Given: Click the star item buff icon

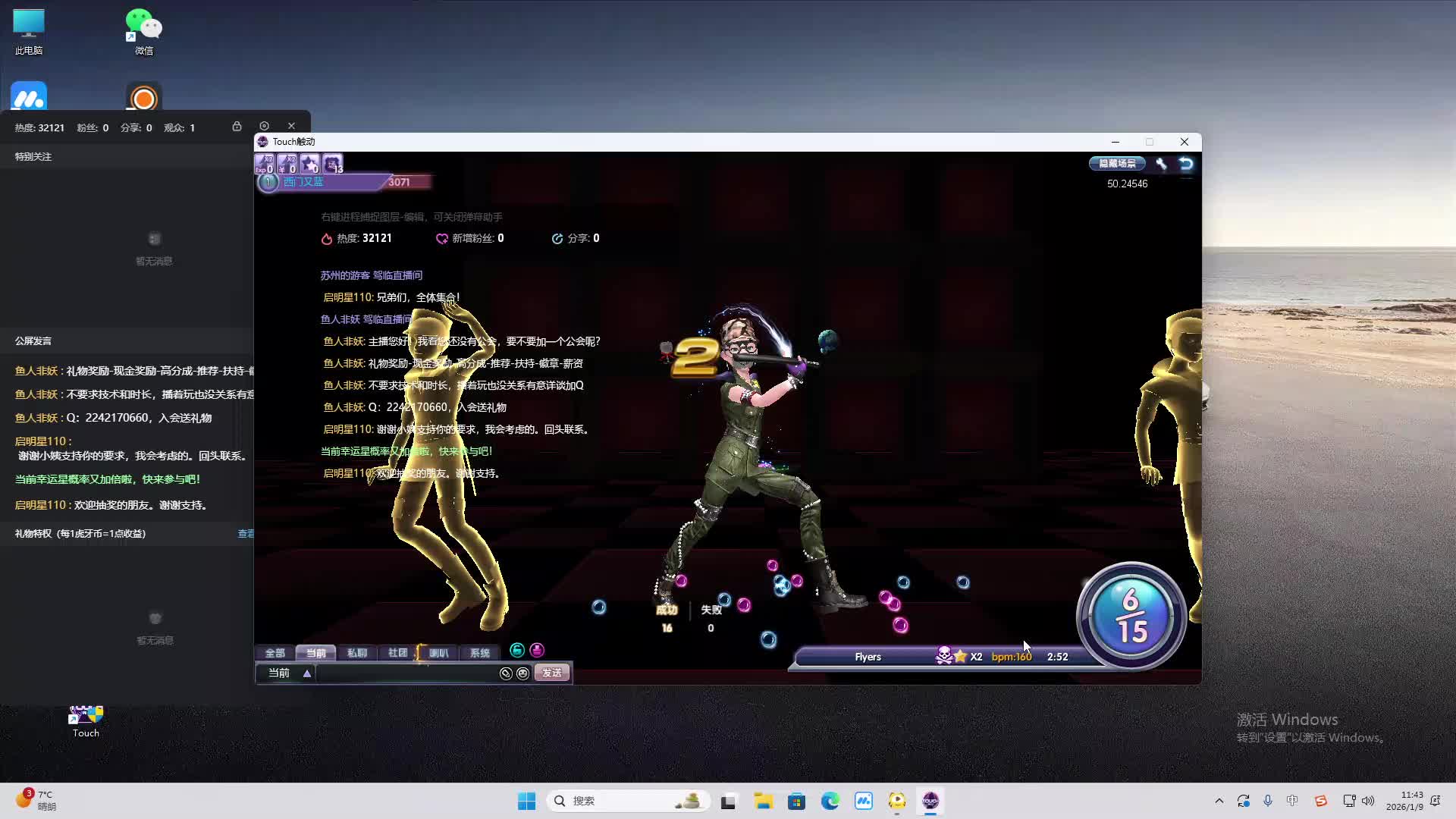Looking at the screenshot, I should pos(309,164).
